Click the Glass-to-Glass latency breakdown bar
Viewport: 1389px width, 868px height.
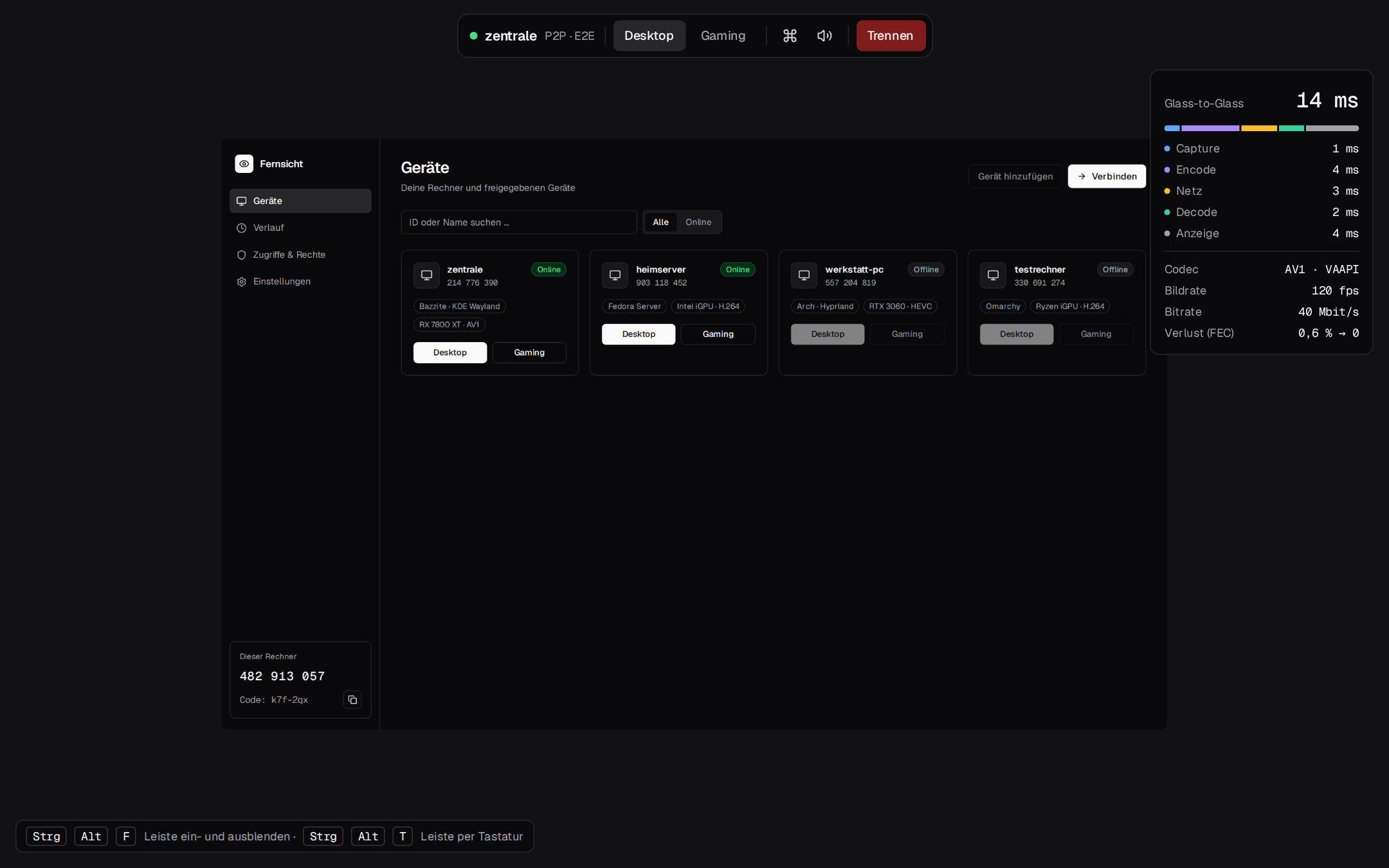[x=1261, y=129]
